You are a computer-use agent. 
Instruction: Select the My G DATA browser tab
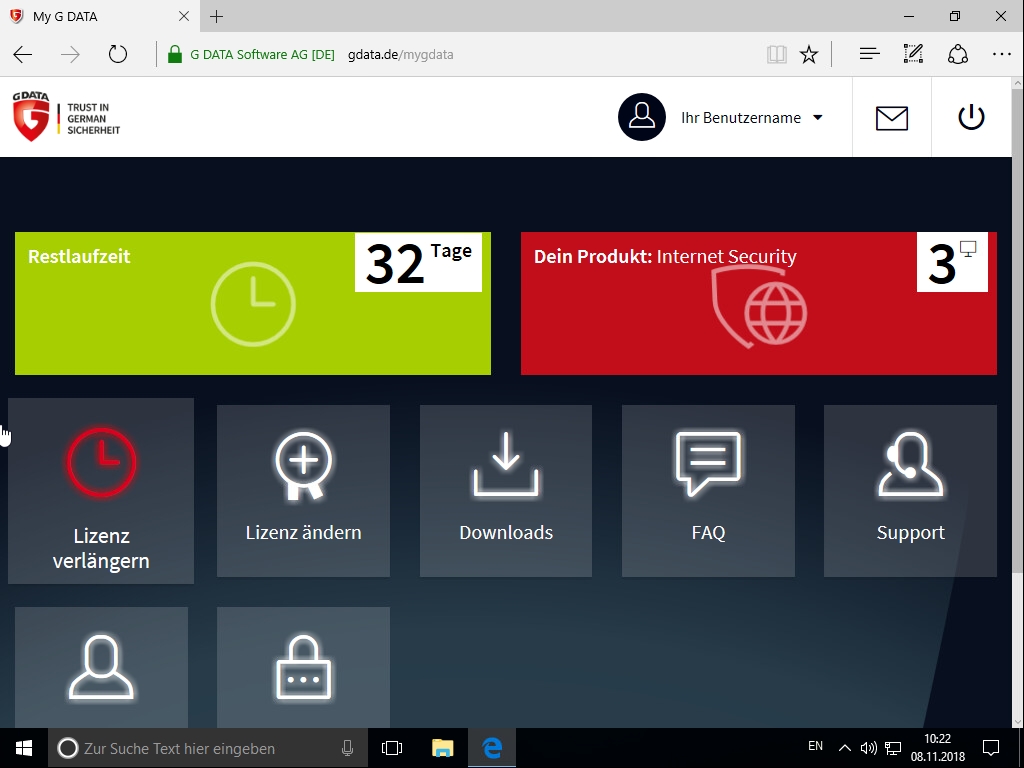[99, 16]
